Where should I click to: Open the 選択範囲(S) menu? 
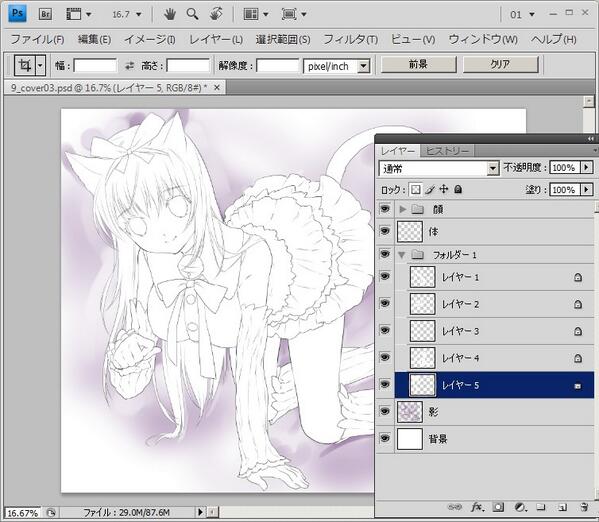click(283, 39)
